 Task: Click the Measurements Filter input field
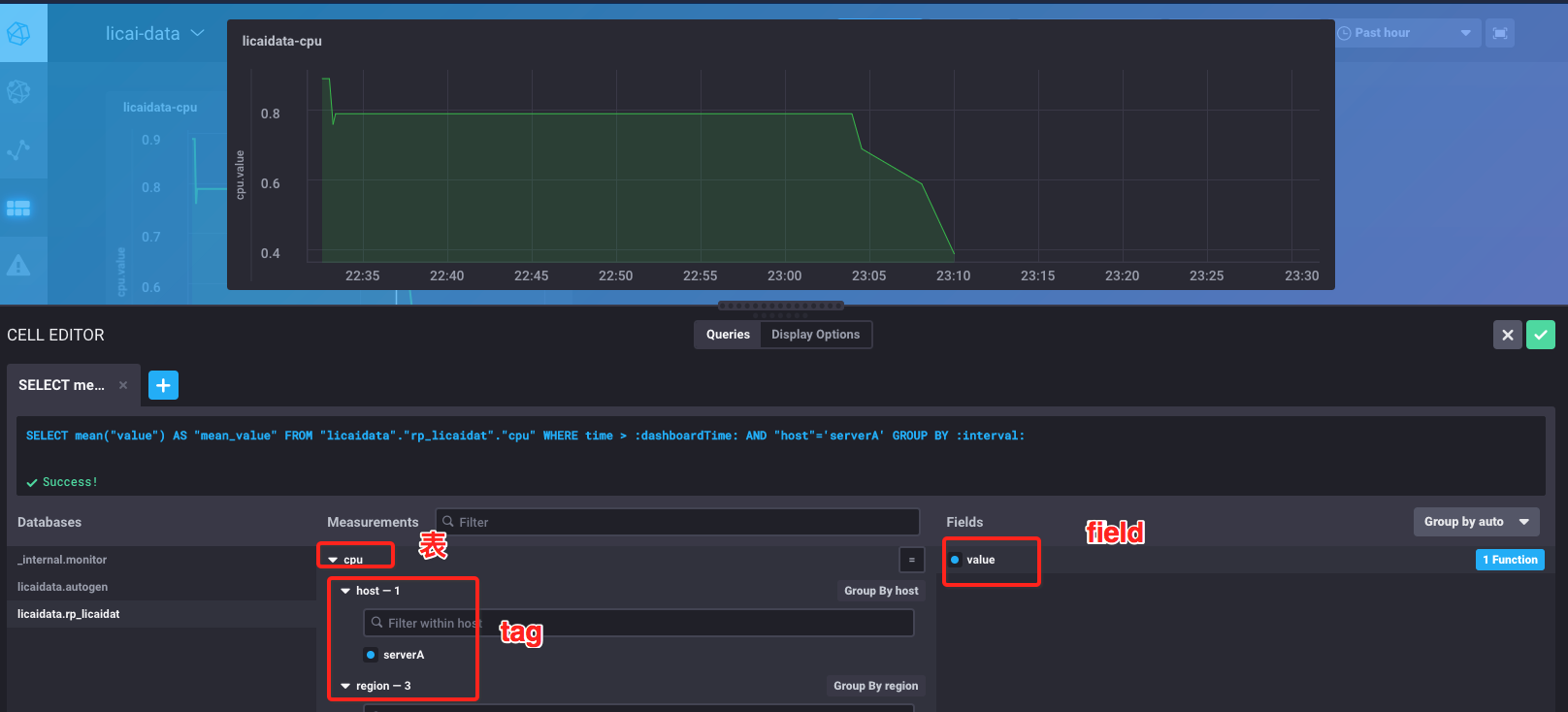pos(677,522)
